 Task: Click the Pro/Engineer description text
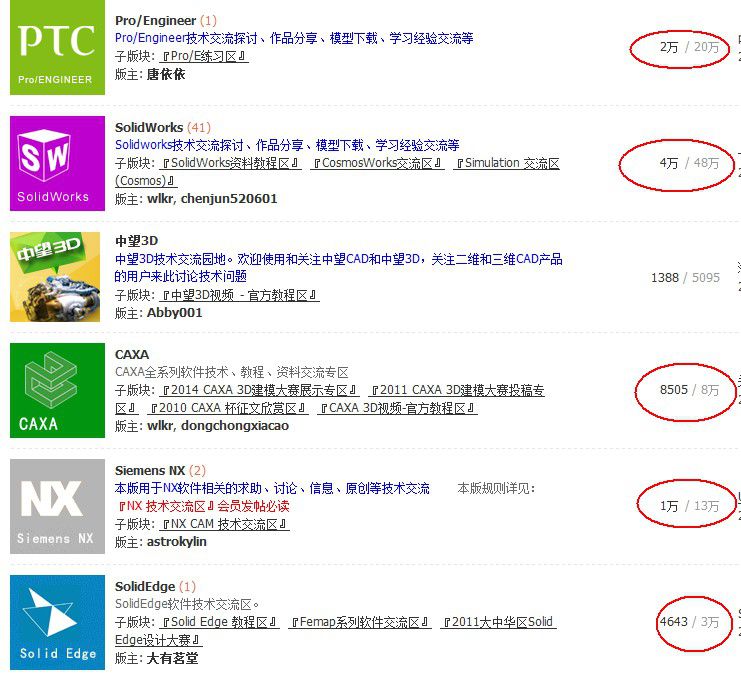[x=294, y=38]
